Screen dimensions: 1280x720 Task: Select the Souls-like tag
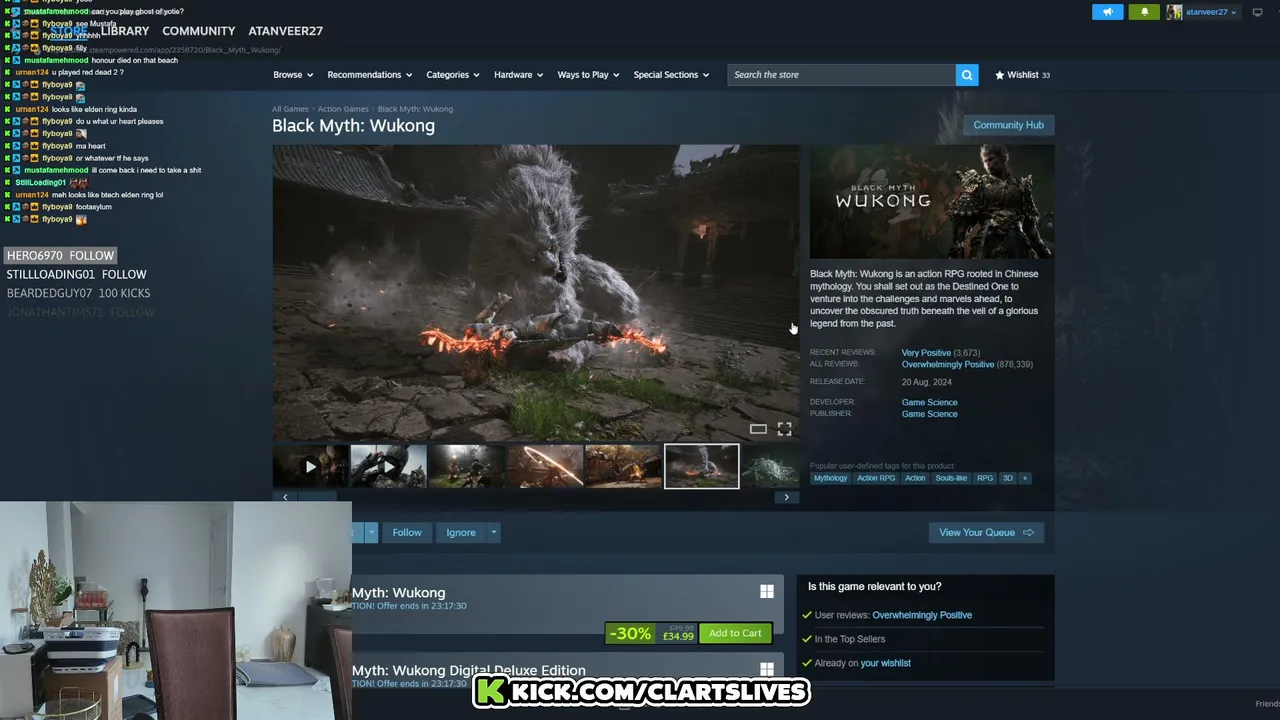tap(951, 478)
